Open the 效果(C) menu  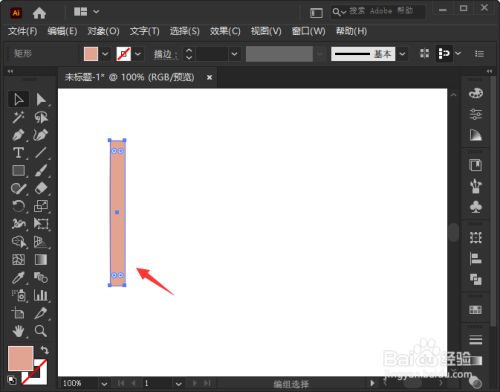(225, 31)
